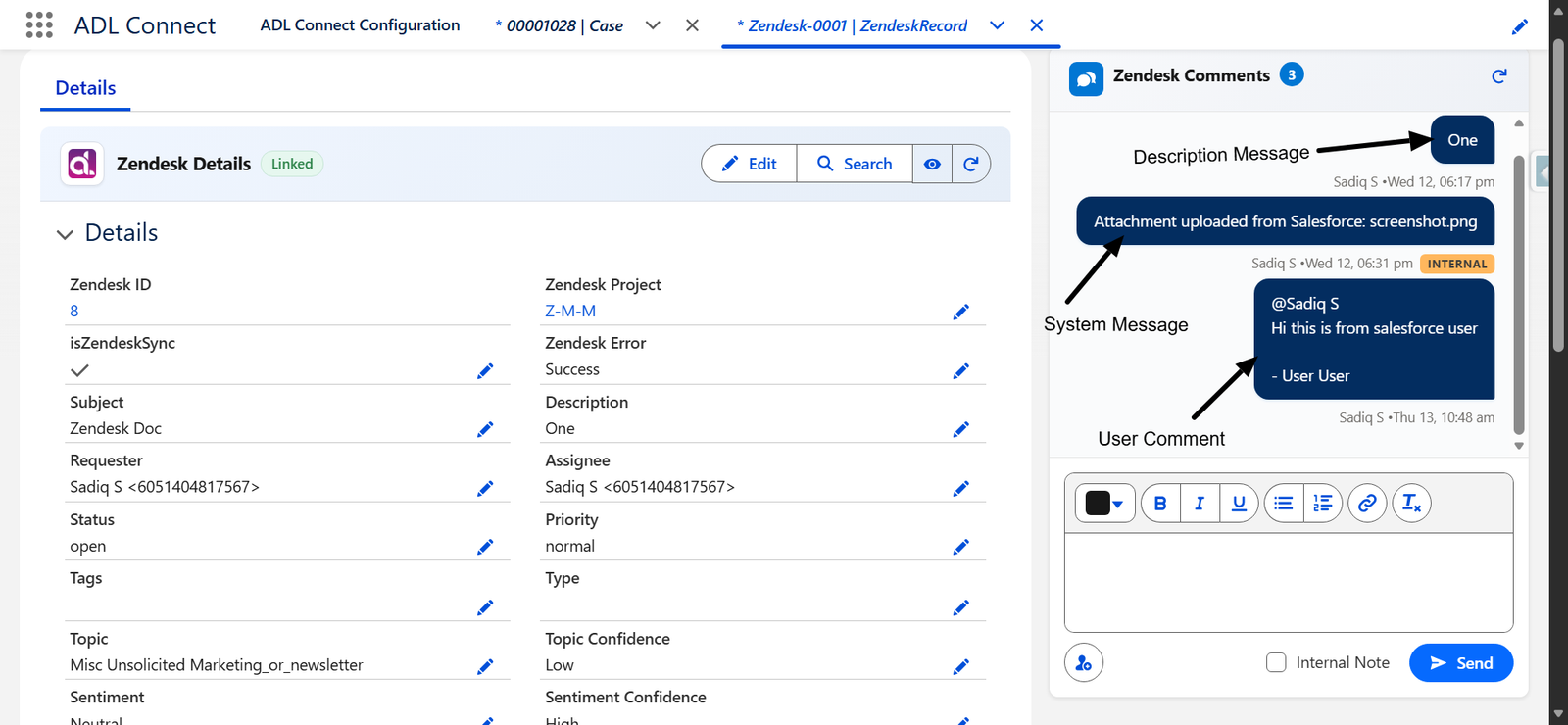
Task: Click the Zendesk Comments chat icon
Action: click(1086, 78)
